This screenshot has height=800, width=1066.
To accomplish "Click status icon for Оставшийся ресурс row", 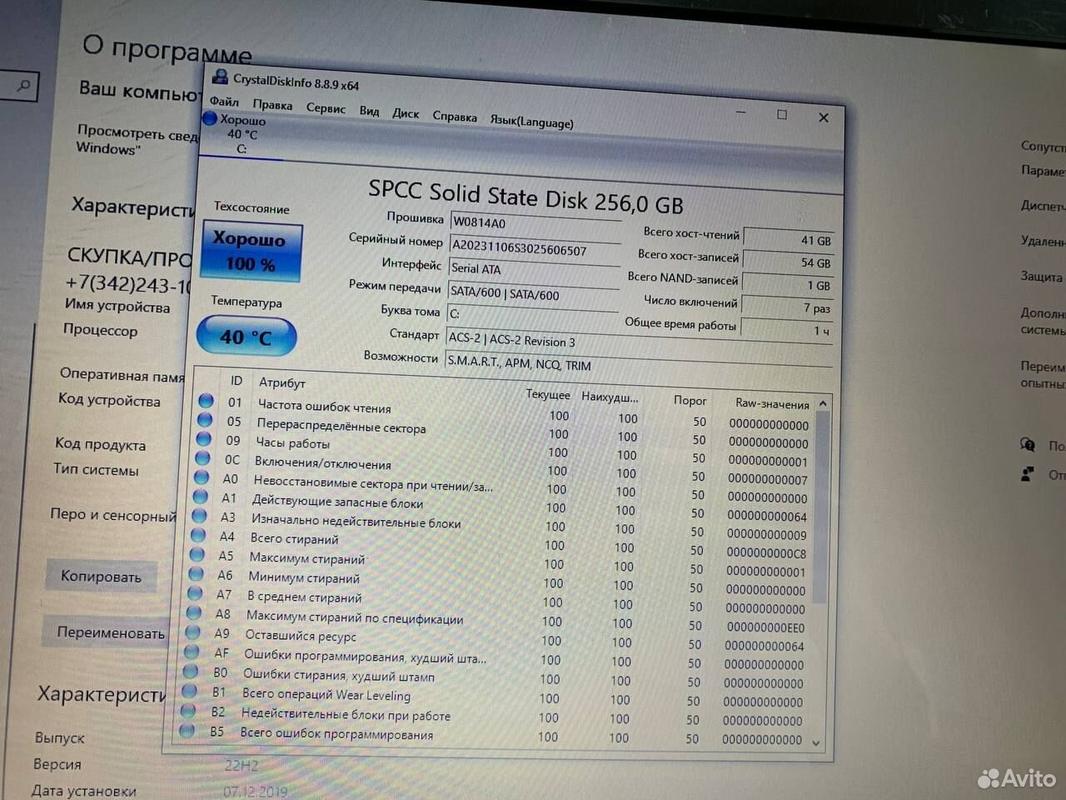I will [x=192, y=631].
